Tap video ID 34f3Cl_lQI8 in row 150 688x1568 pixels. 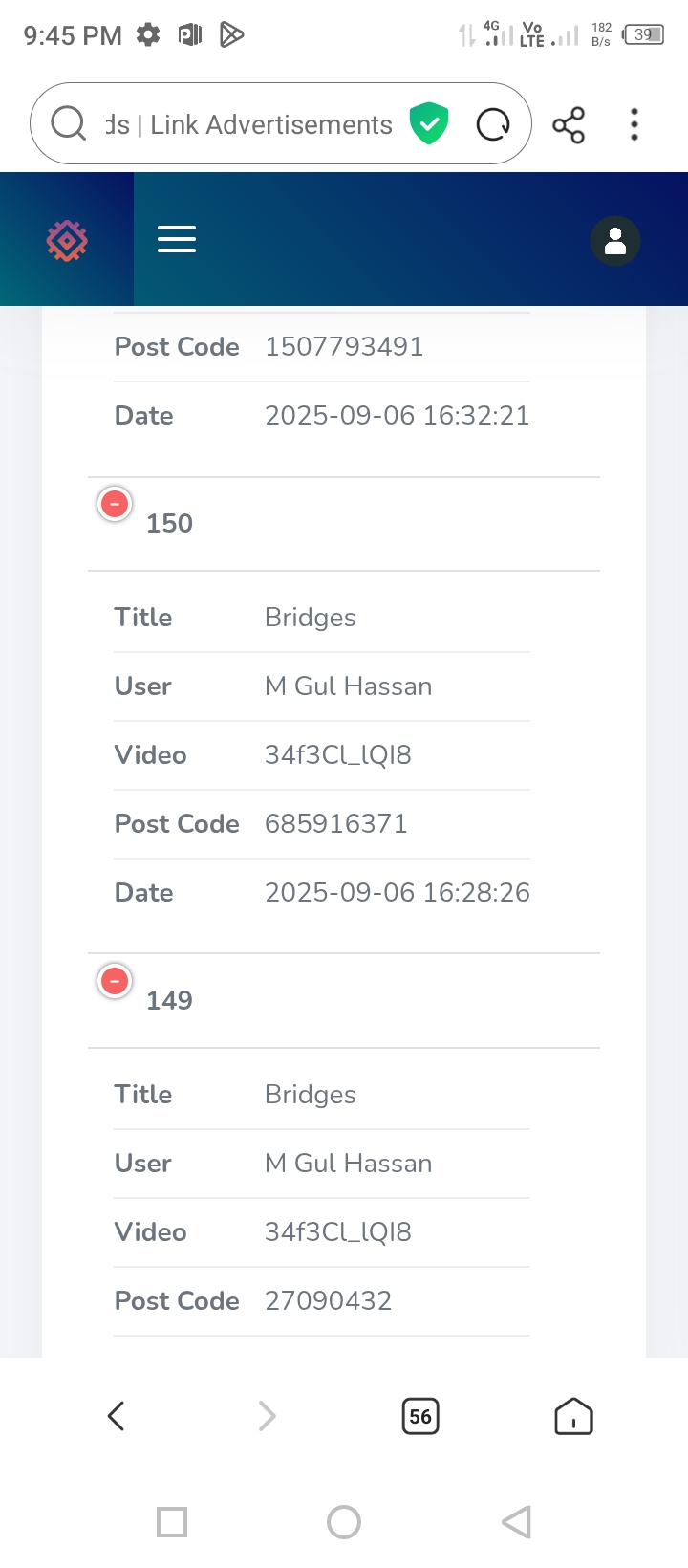338,755
